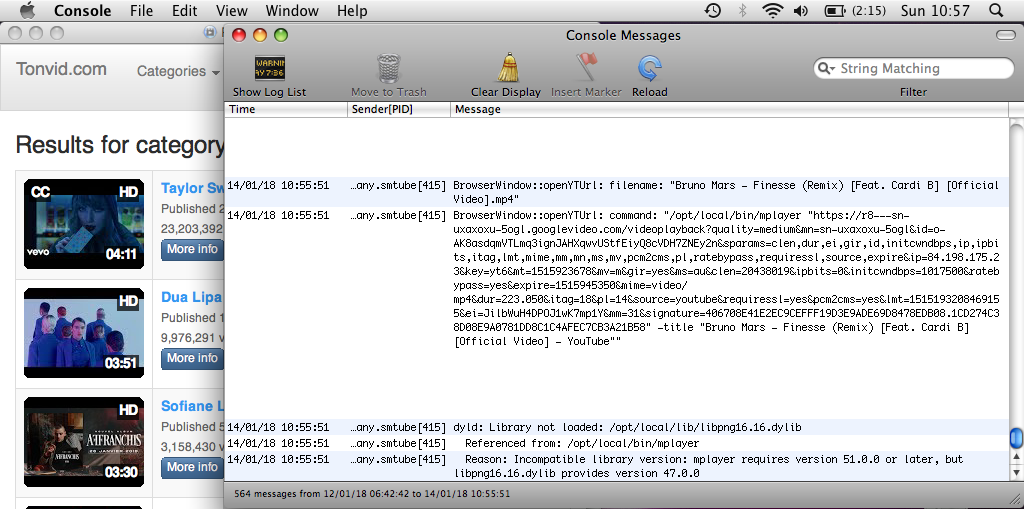Open the Dua Lipa 03:51 video thumbnail
This screenshot has height=509, width=1024.
click(x=84, y=333)
